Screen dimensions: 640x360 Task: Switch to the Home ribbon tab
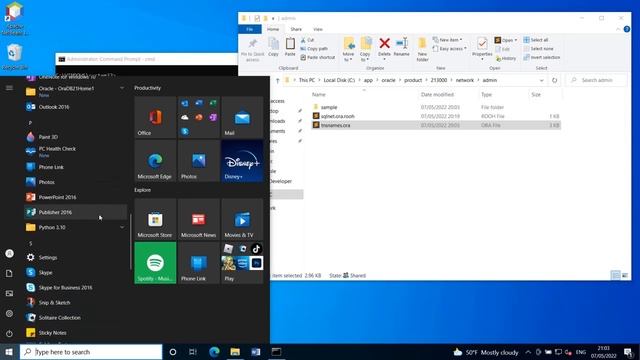tap(273, 29)
